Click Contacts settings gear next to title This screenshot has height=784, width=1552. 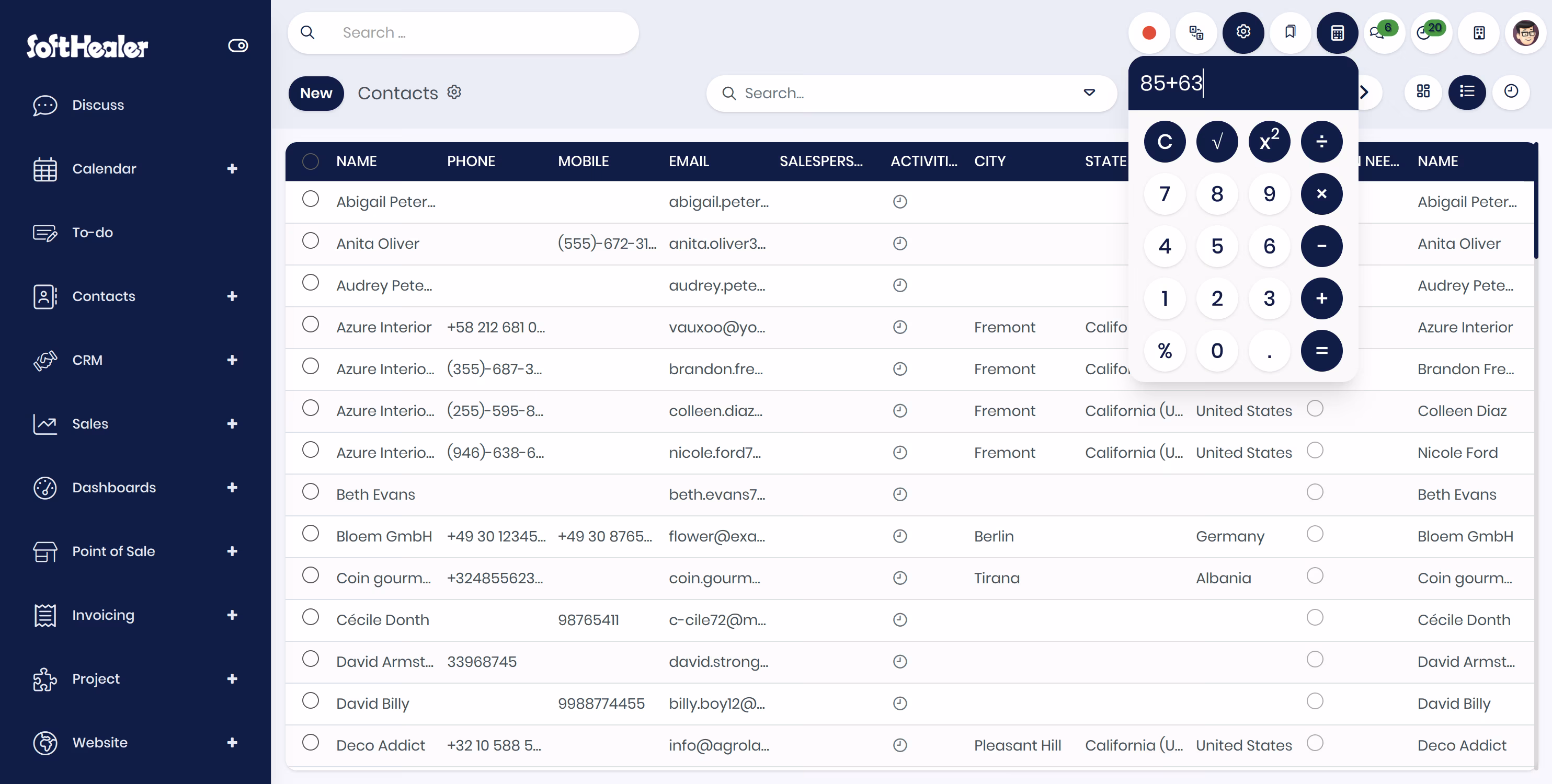(x=454, y=91)
